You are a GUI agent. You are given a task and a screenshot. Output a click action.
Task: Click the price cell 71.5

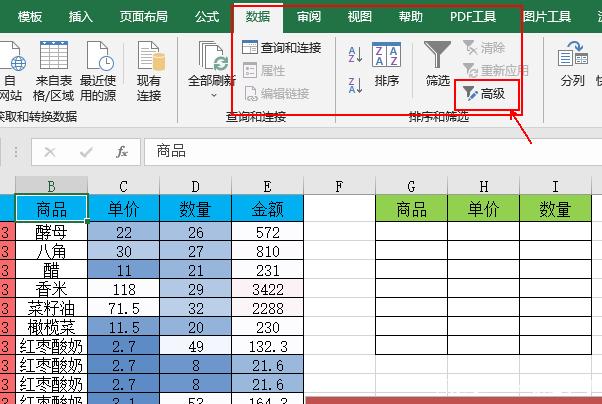pyautogui.click(x=123, y=308)
